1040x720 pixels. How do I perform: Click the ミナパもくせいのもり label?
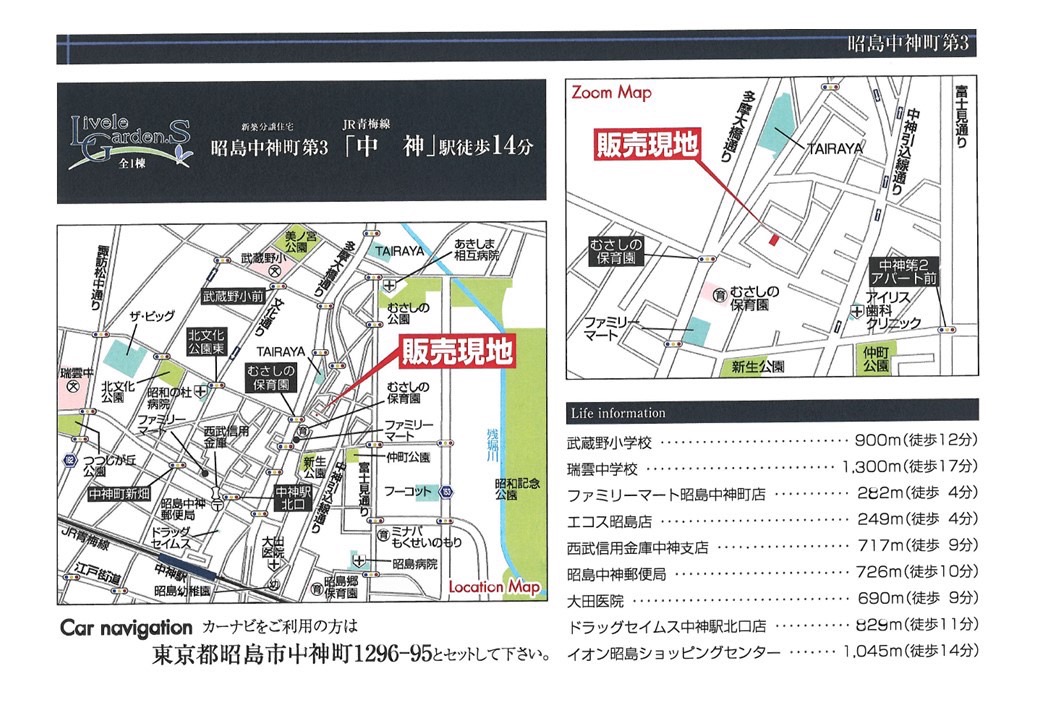coord(426,537)
